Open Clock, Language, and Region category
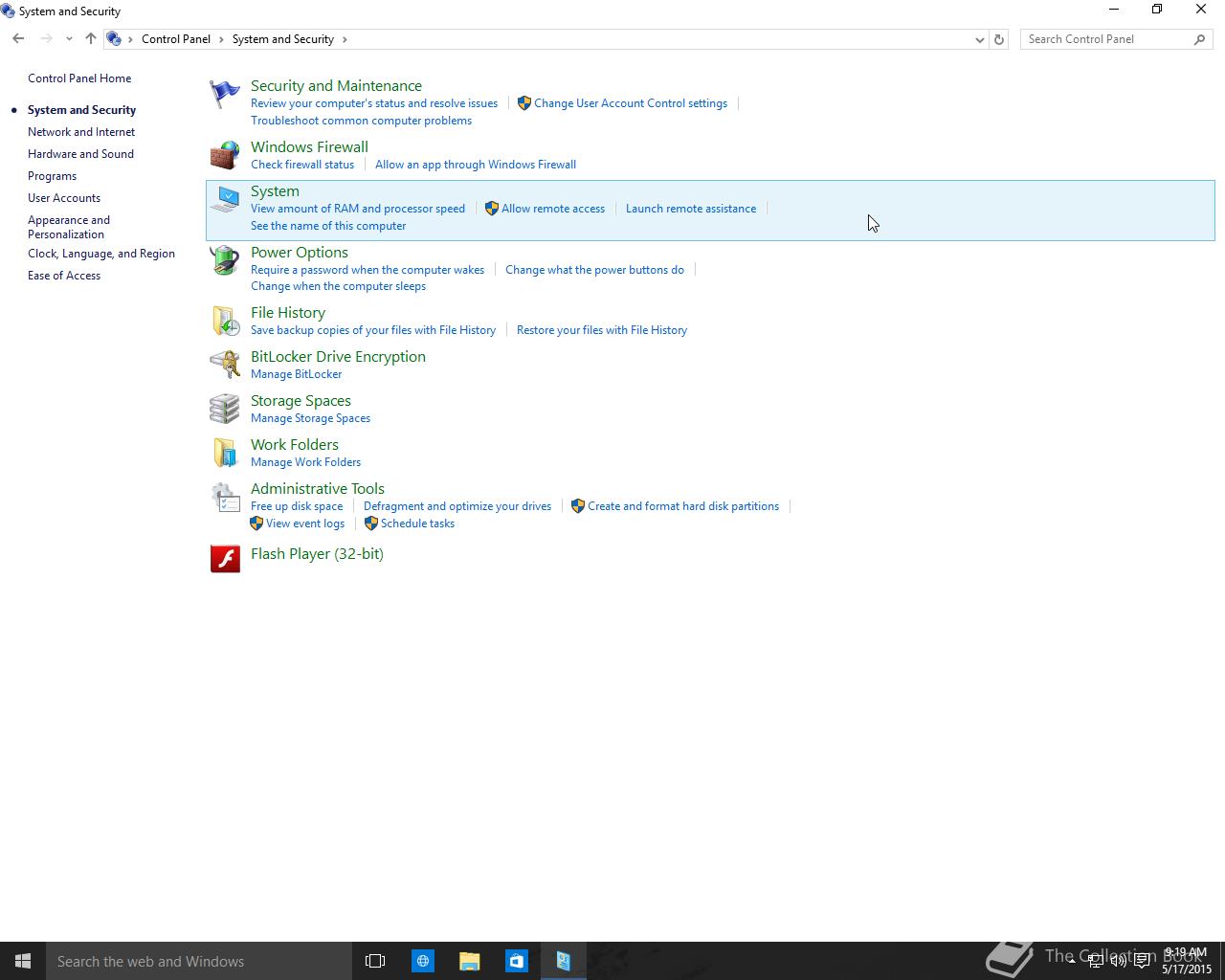This screenshot has height=980, width=1225. [x=101, y=254]
